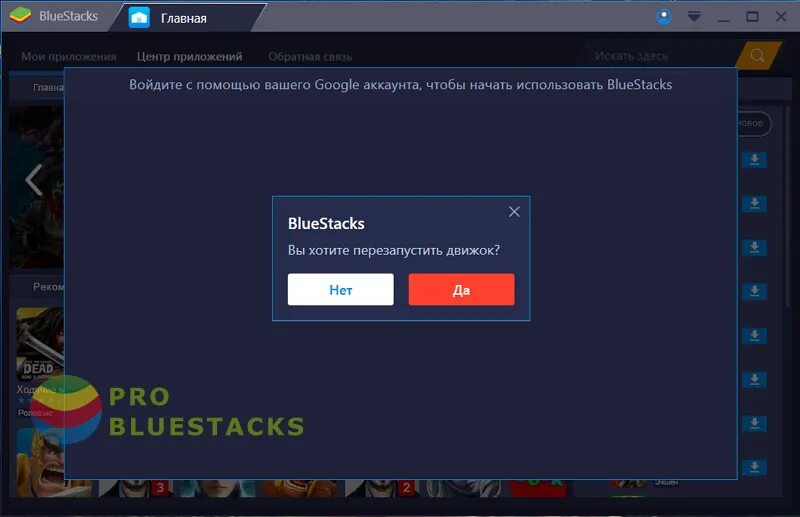
Task: Maximize the BlueStacks window
Action: click(752, 16)
